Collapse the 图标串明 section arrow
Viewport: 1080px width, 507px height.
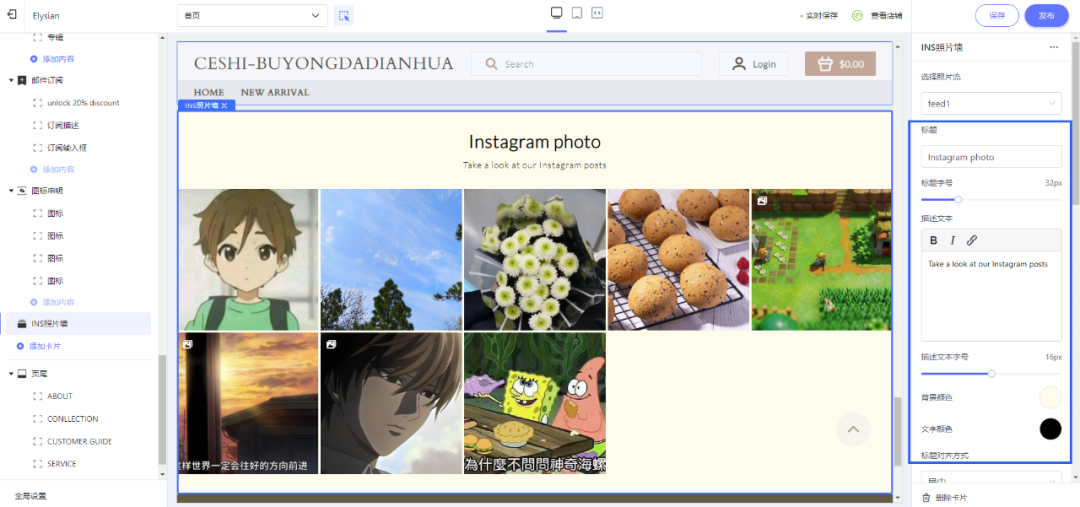(x=12, y=190)
